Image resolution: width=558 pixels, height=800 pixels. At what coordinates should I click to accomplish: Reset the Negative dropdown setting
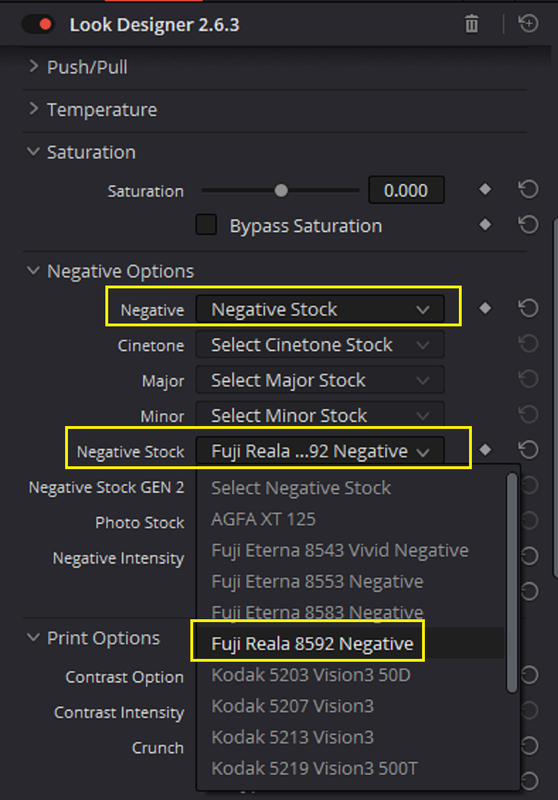pos(528,308)
